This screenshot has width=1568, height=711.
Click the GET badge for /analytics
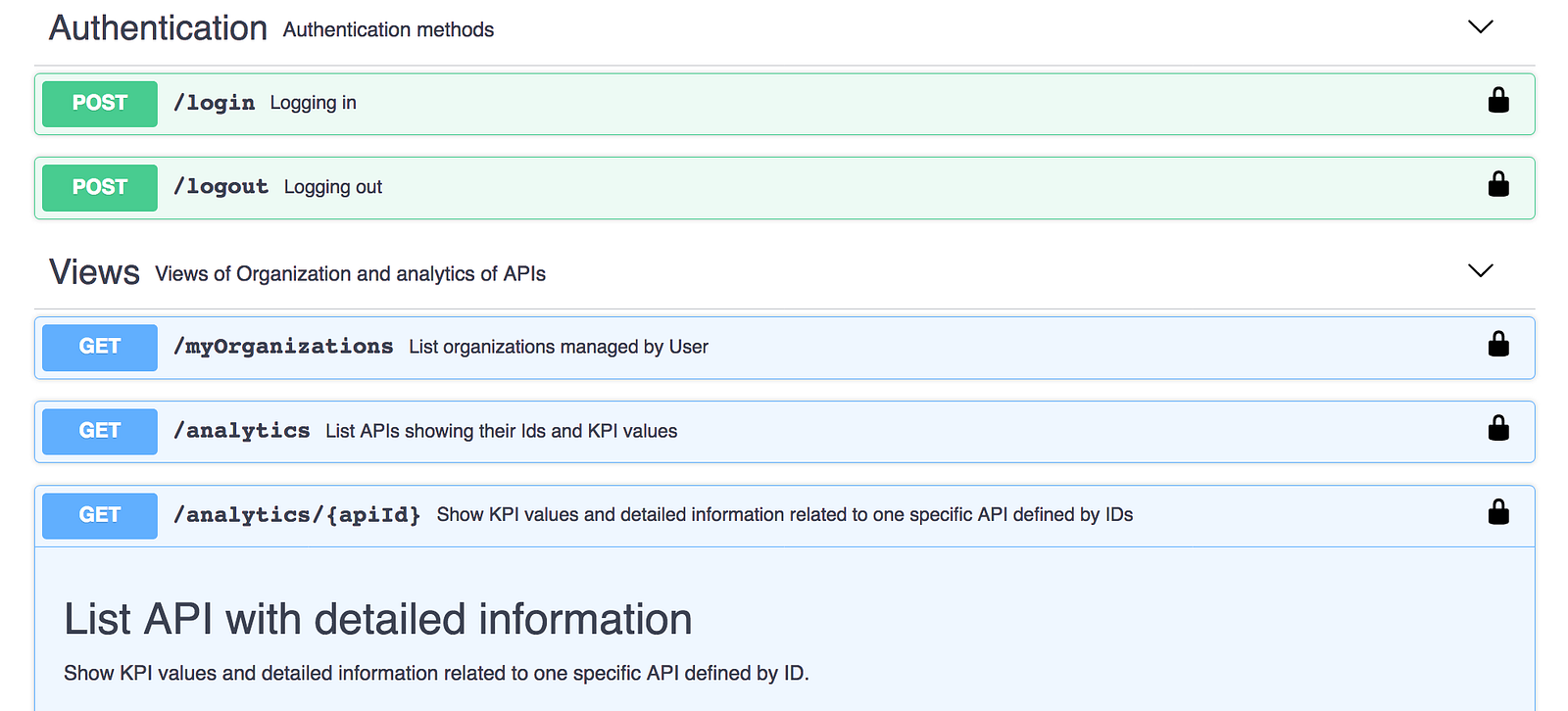click(x=100, y=432)
